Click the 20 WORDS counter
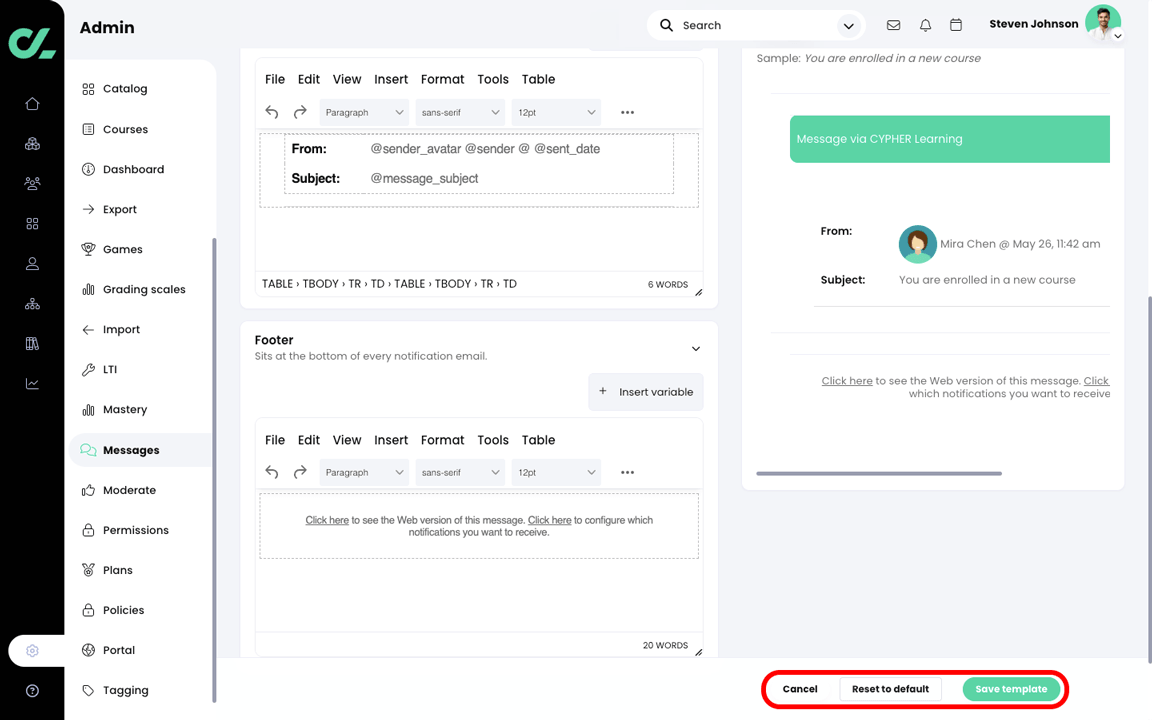Screen dimensions: 1152x720 (x=665, y=645)
